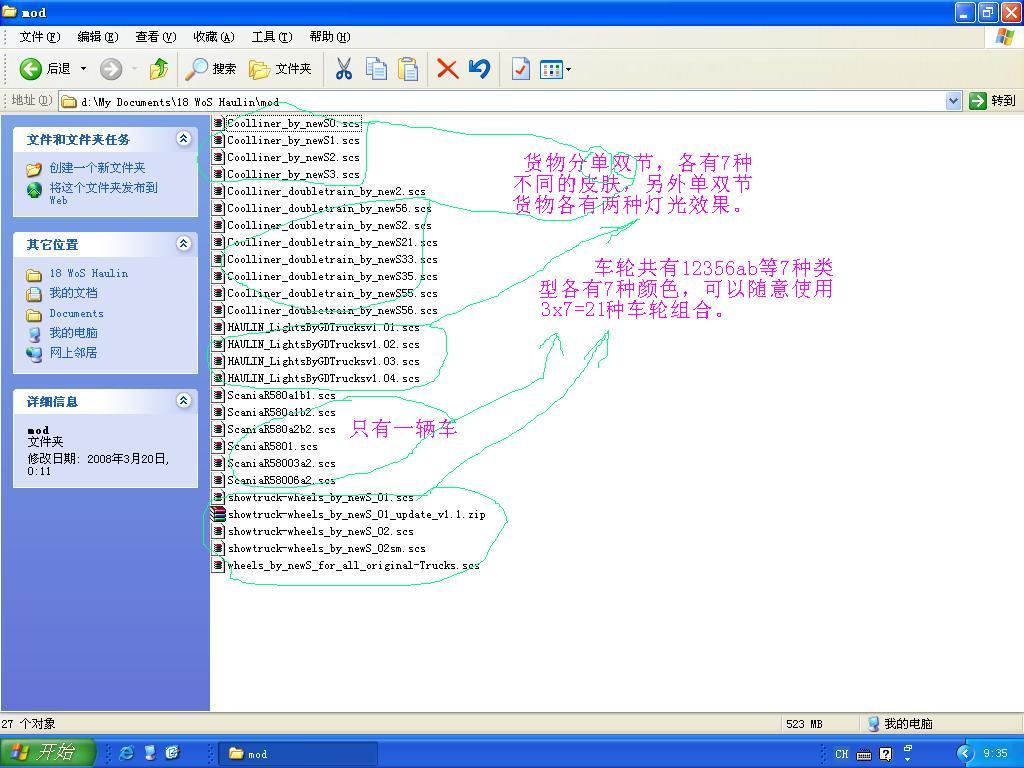Screen dimensions: 1024x768
Task: Click the Up folder icon in toolbar
Action: pos(158,69)
